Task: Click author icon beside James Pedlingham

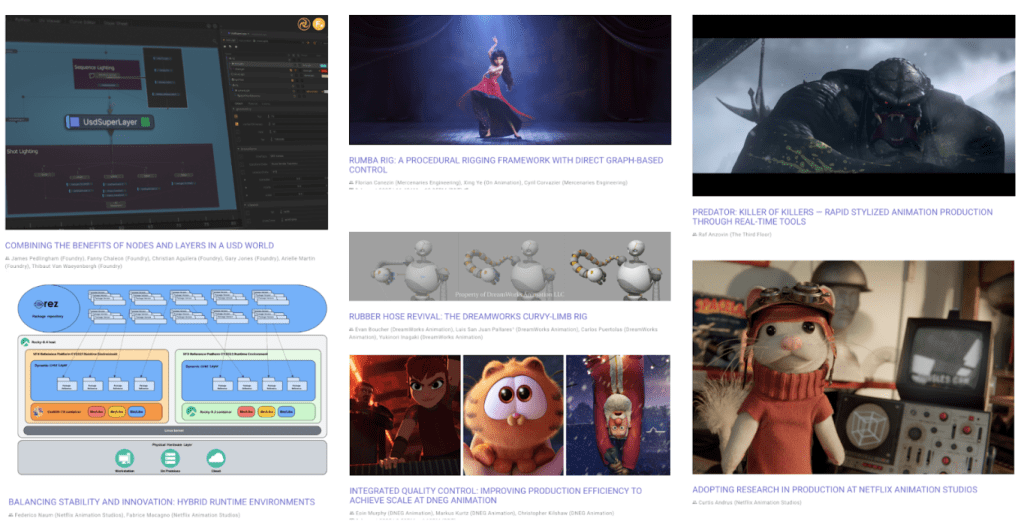Action: tap(9, 258)
